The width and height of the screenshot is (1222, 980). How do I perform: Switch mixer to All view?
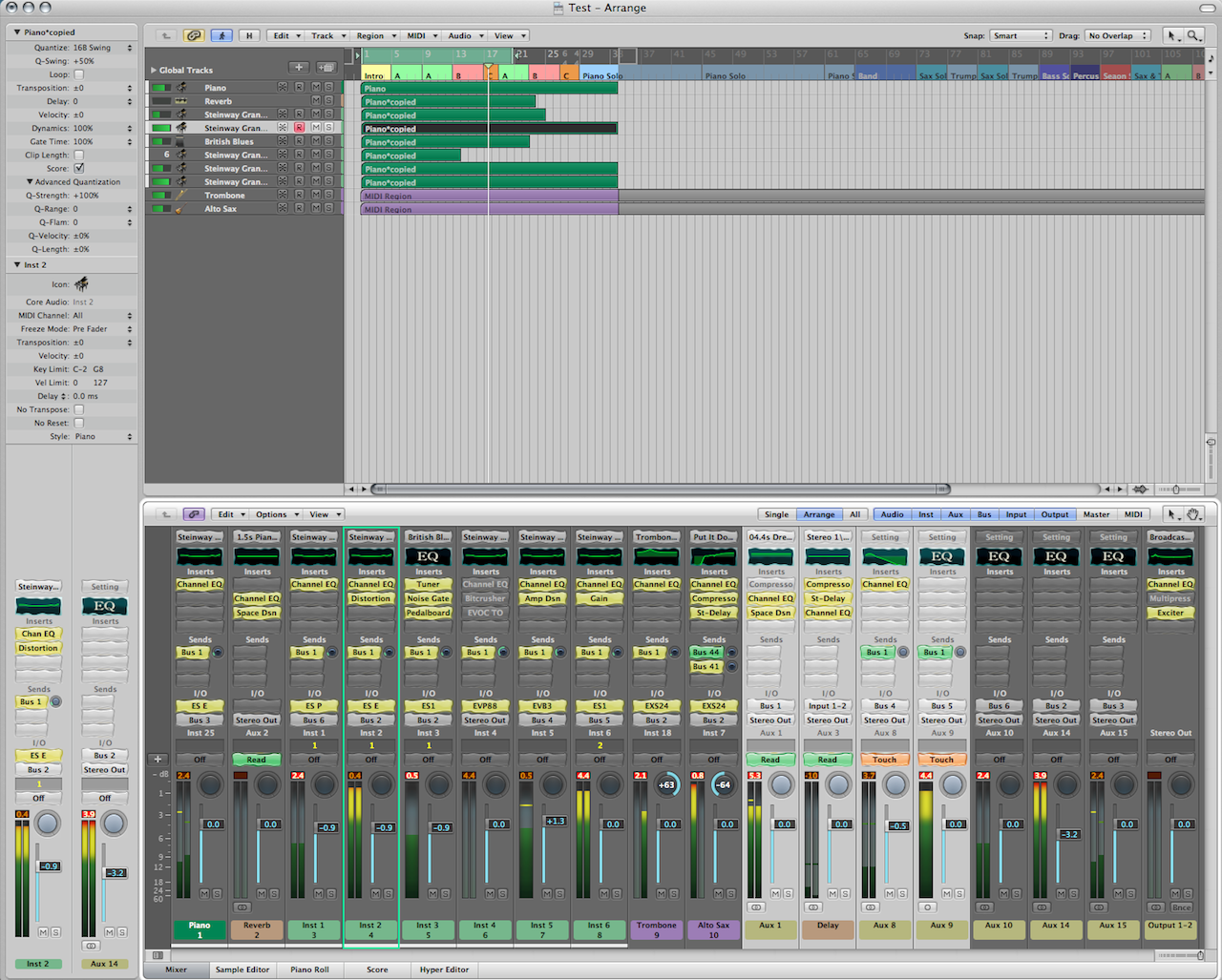(x=855, y=514)
